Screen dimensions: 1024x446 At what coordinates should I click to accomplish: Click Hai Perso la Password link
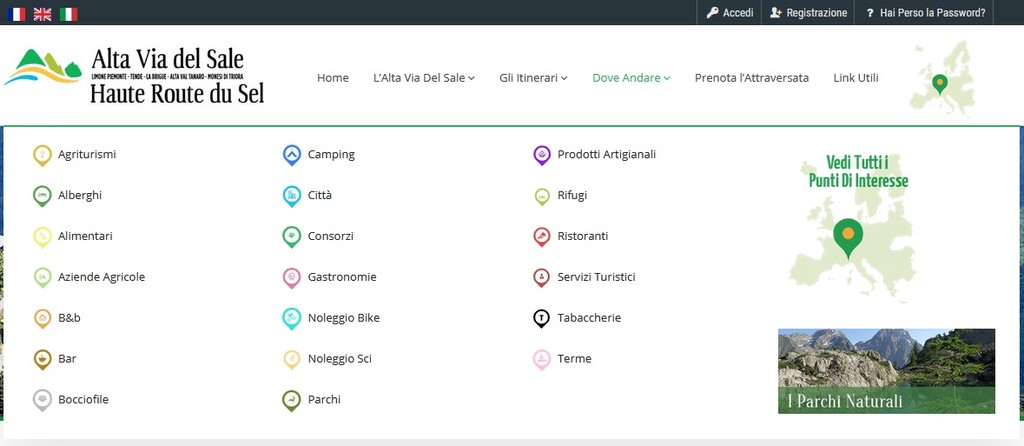(925, 13)
